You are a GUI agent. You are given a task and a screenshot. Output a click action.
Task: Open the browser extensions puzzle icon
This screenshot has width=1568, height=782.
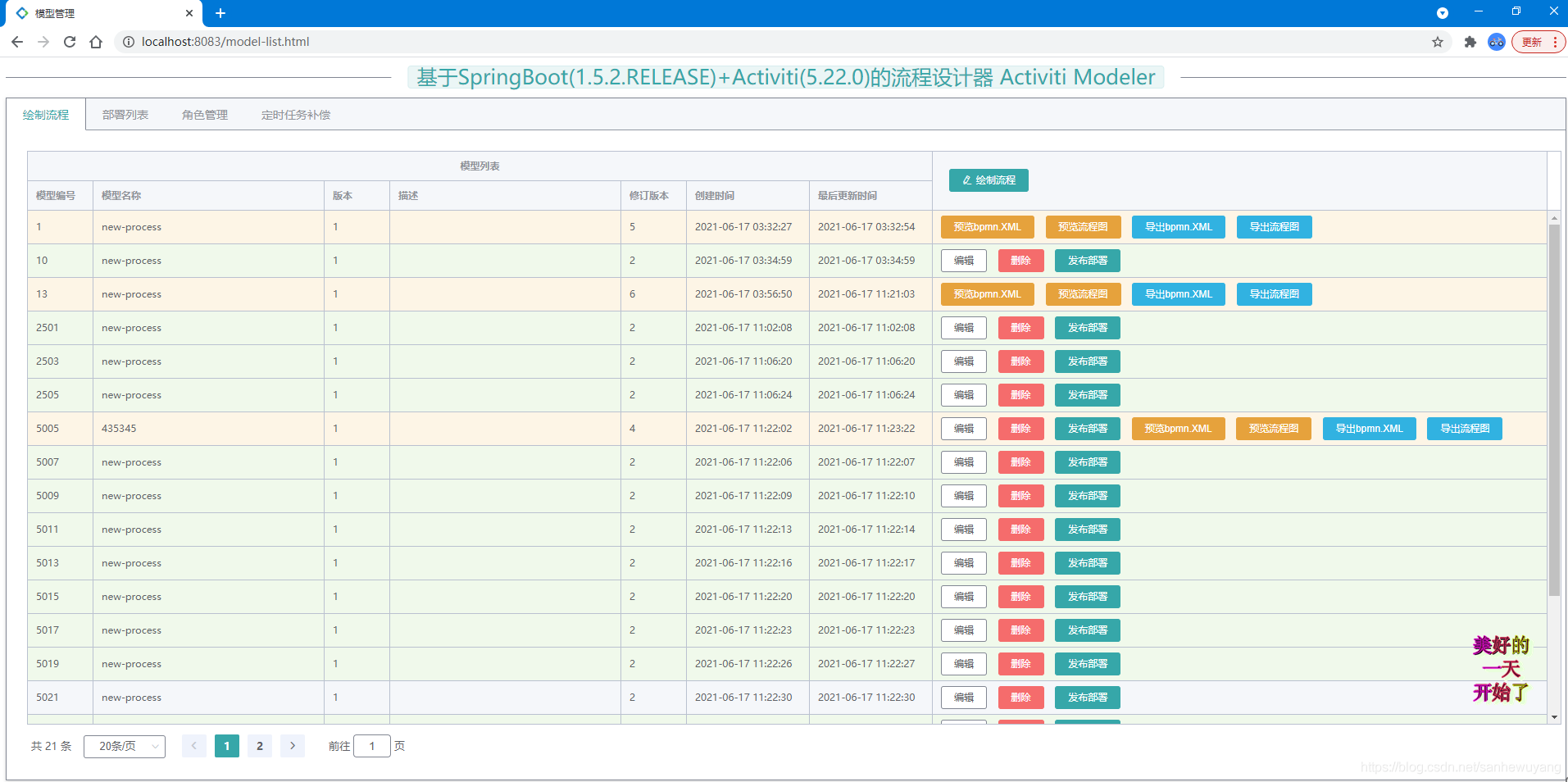(x=1470, y=42)
